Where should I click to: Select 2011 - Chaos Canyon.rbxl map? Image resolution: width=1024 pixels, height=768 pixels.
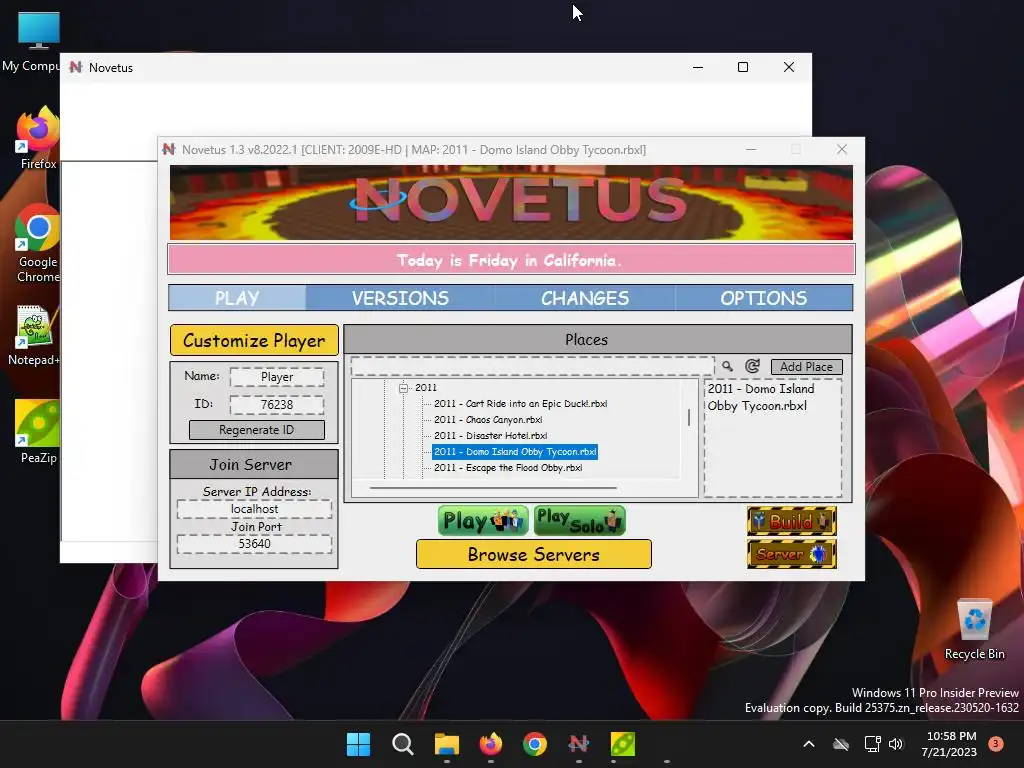488,420
